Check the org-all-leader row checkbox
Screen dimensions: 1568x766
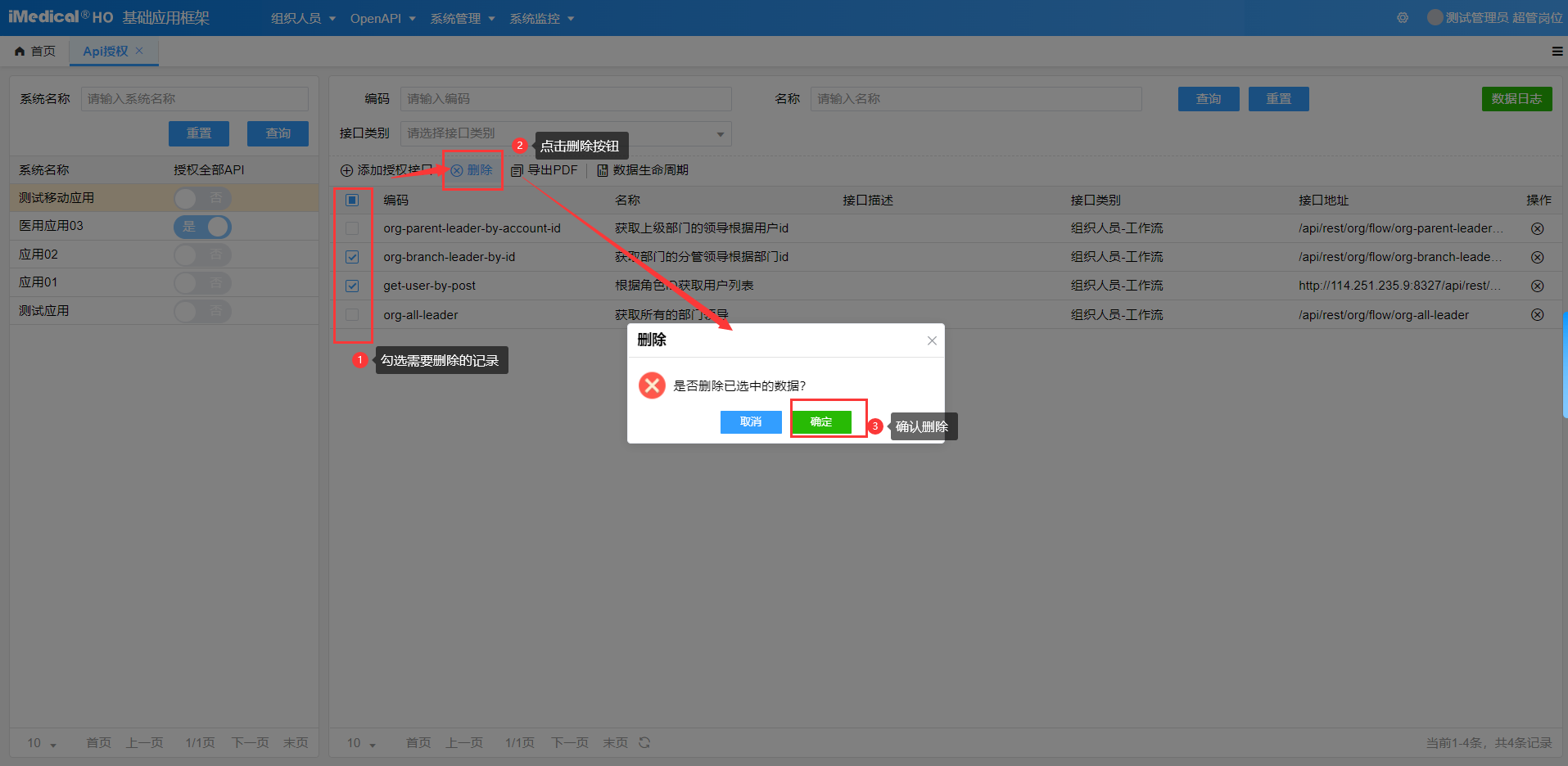coord(352,315)
